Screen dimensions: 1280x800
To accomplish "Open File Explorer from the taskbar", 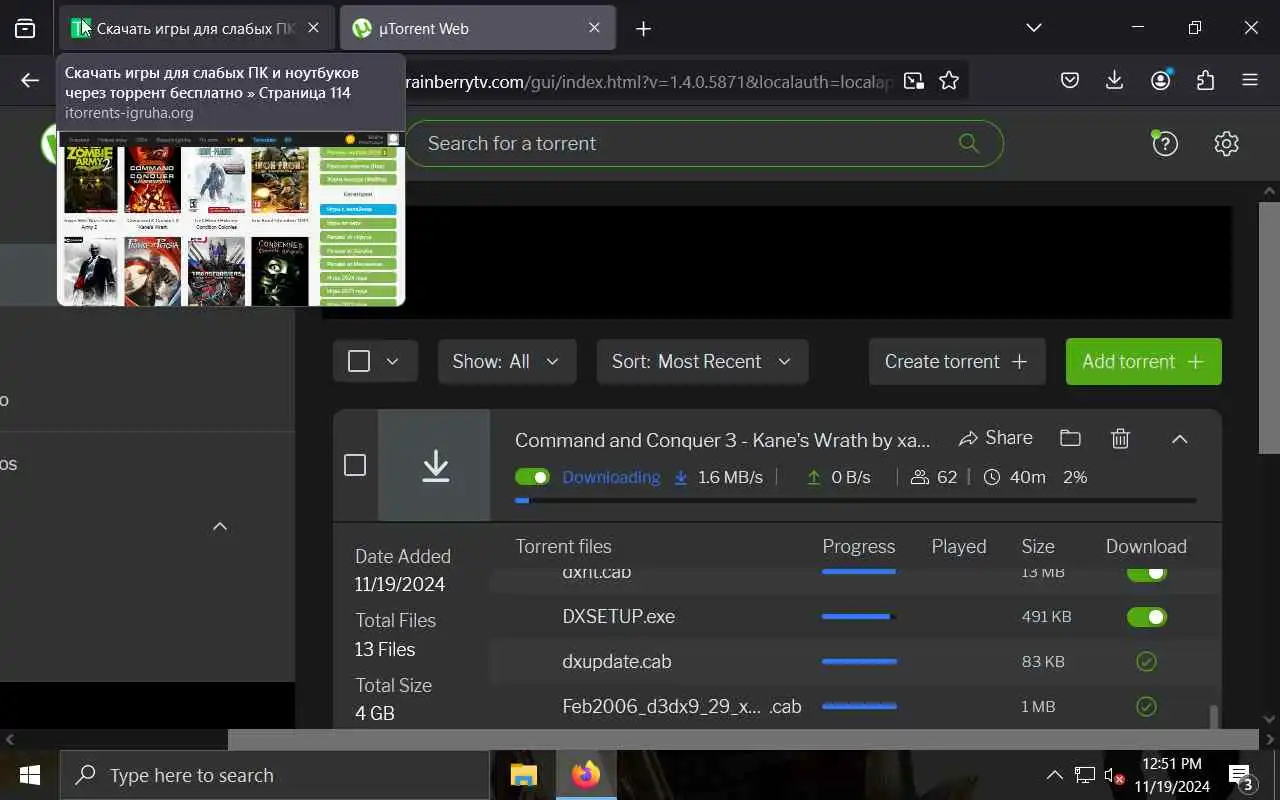I will pyautogui.click(x=524, y=775).
